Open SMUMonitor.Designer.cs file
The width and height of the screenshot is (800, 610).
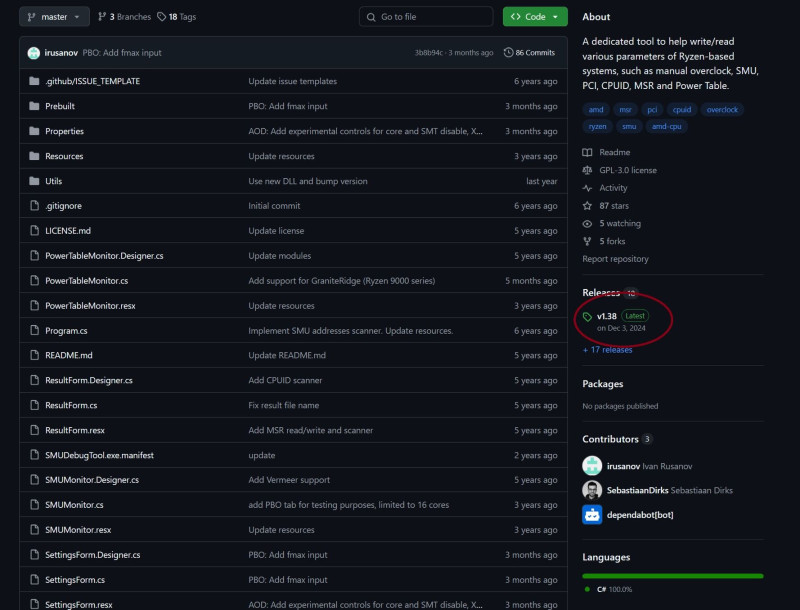point(92,479)
